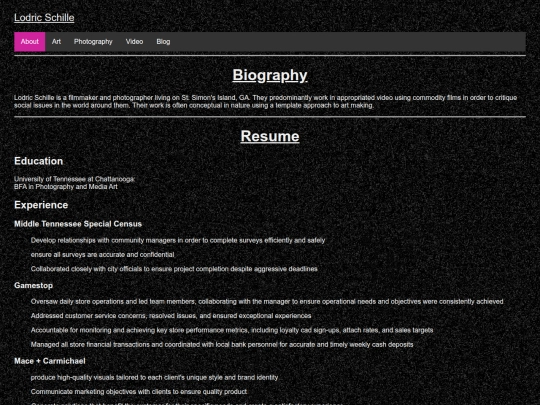This screenshot has height=405, width=540.
Task: Click the Biography heading
Action: [270, 75]
